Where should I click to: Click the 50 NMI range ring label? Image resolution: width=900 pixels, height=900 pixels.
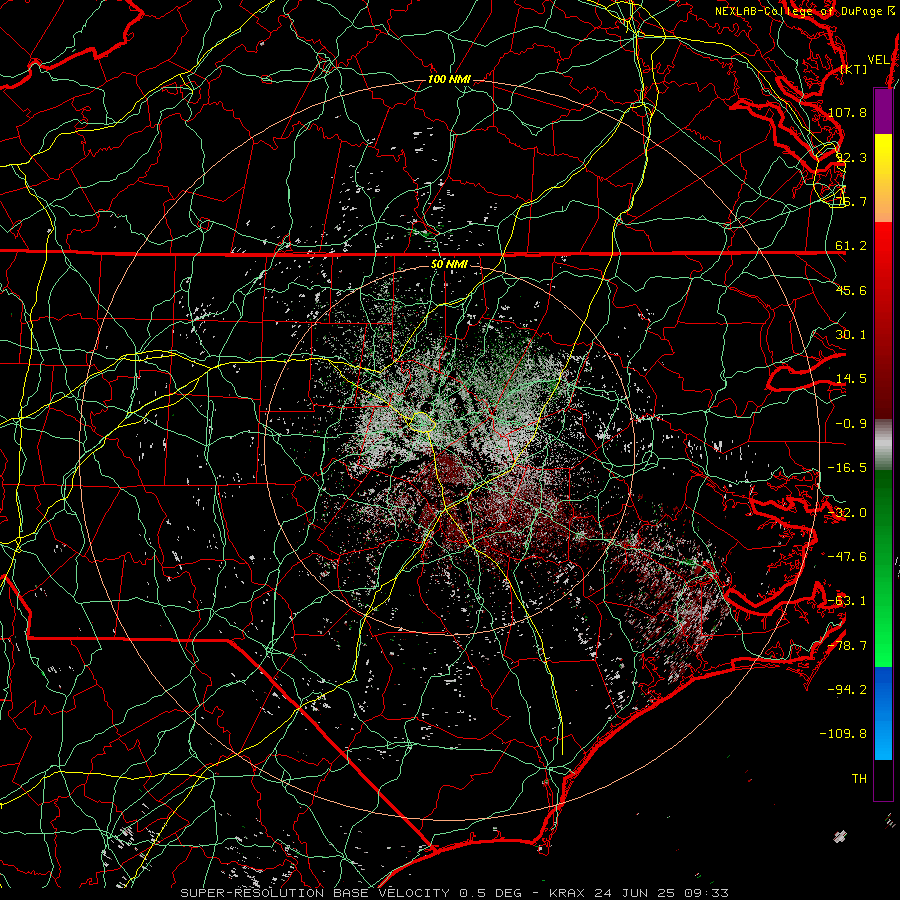[x=449, y=265]
